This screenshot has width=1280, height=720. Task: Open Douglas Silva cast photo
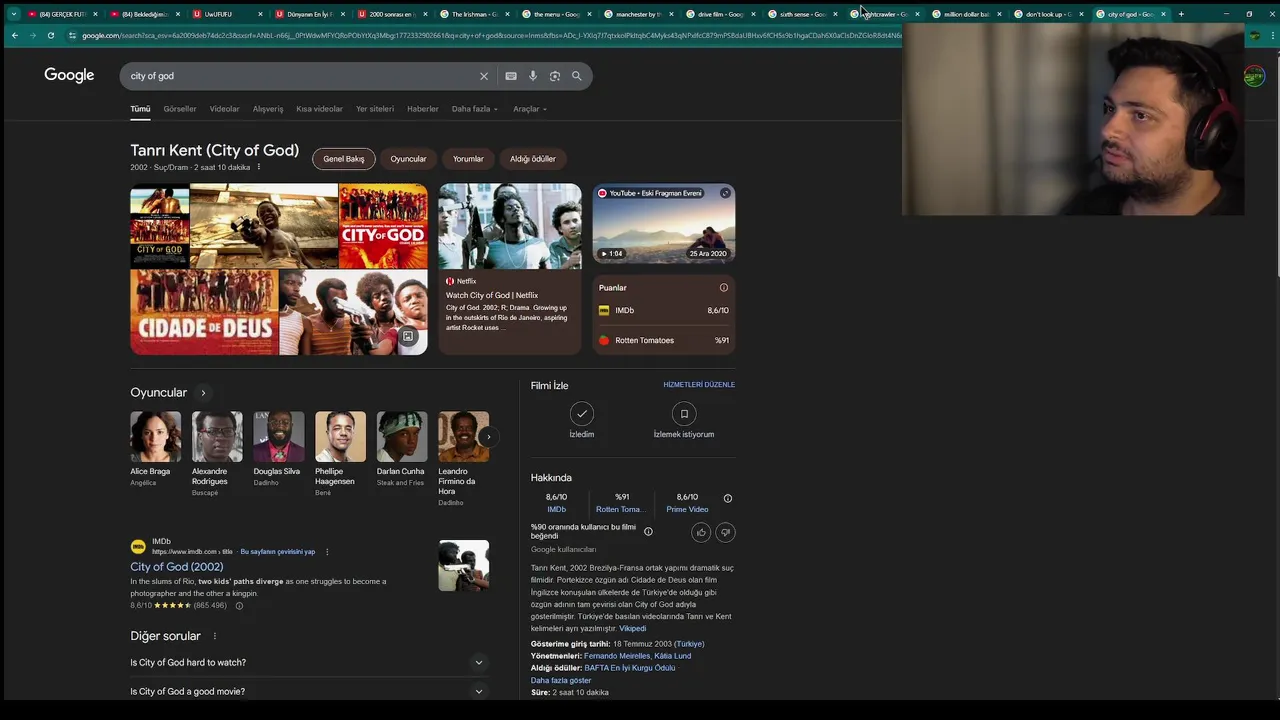(x=279, y=437)
